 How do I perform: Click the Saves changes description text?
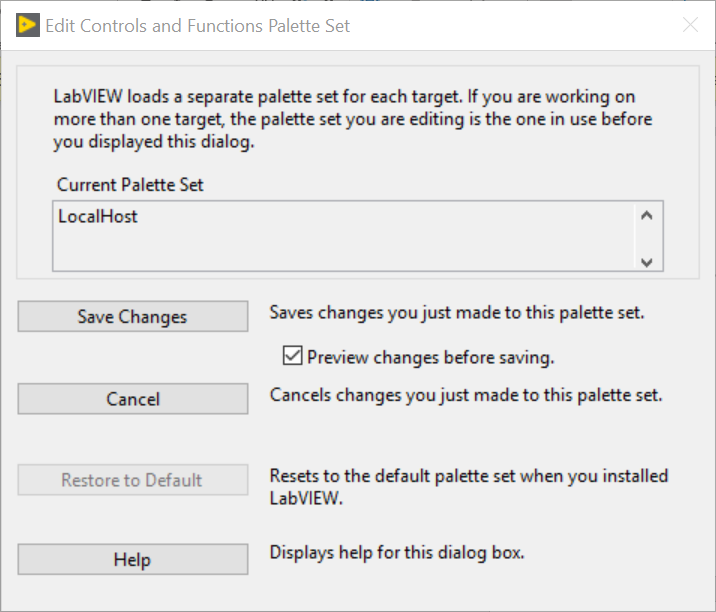click(457, 313)
